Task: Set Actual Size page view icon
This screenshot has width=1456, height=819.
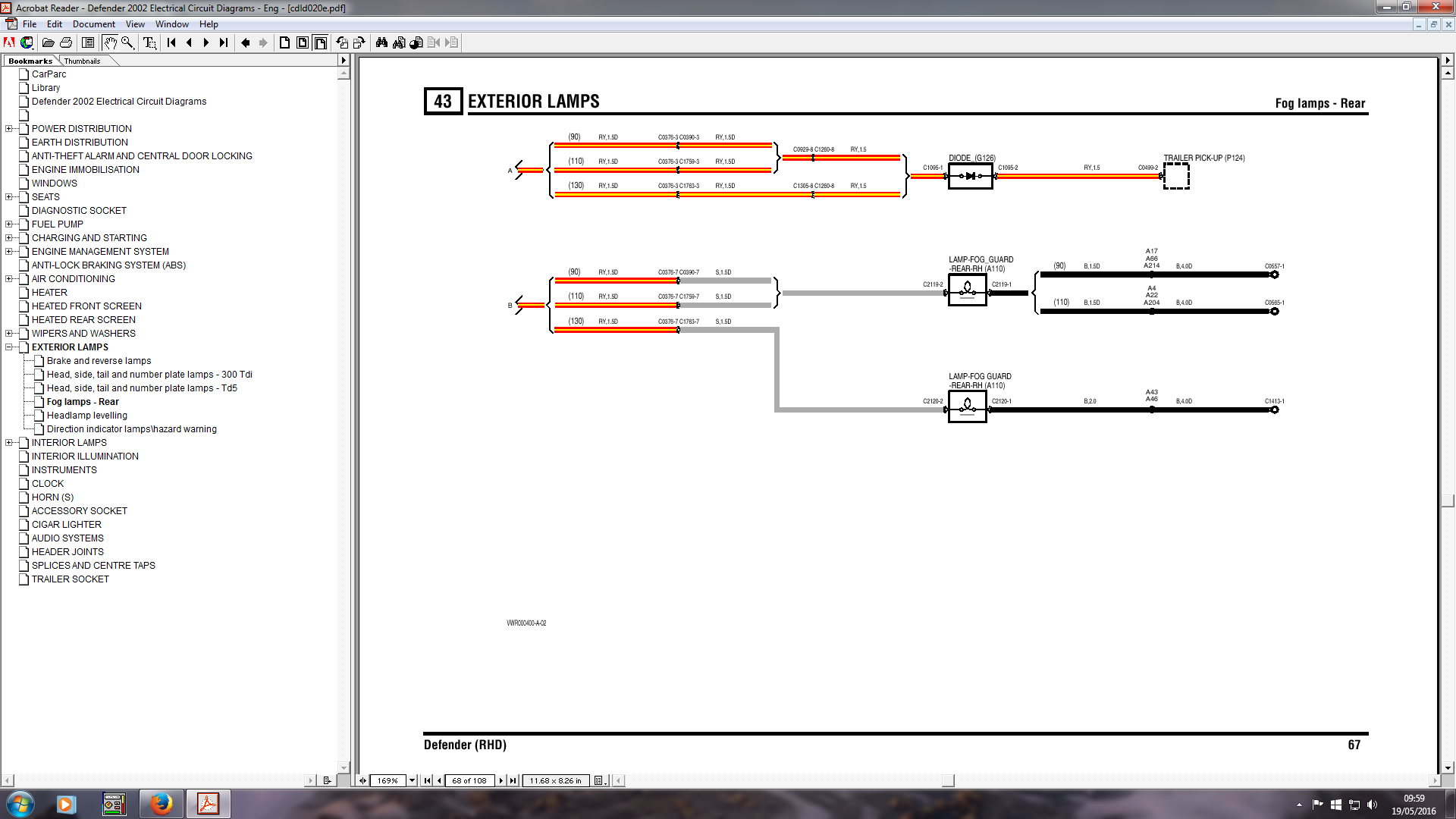Action: pyautogui.click(x=285, y=42)
